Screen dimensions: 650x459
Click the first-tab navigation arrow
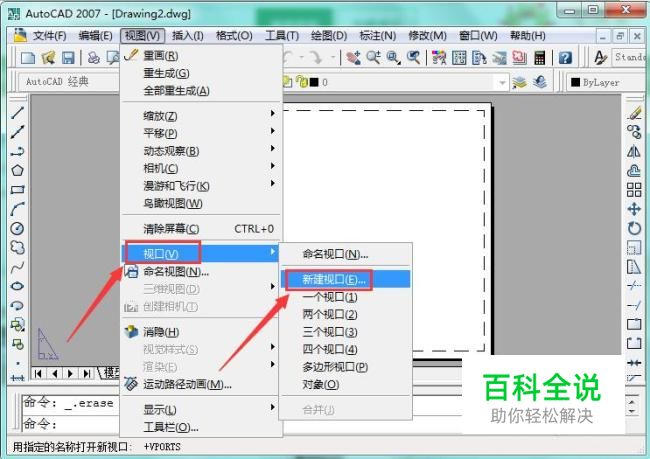click(39, 374)
